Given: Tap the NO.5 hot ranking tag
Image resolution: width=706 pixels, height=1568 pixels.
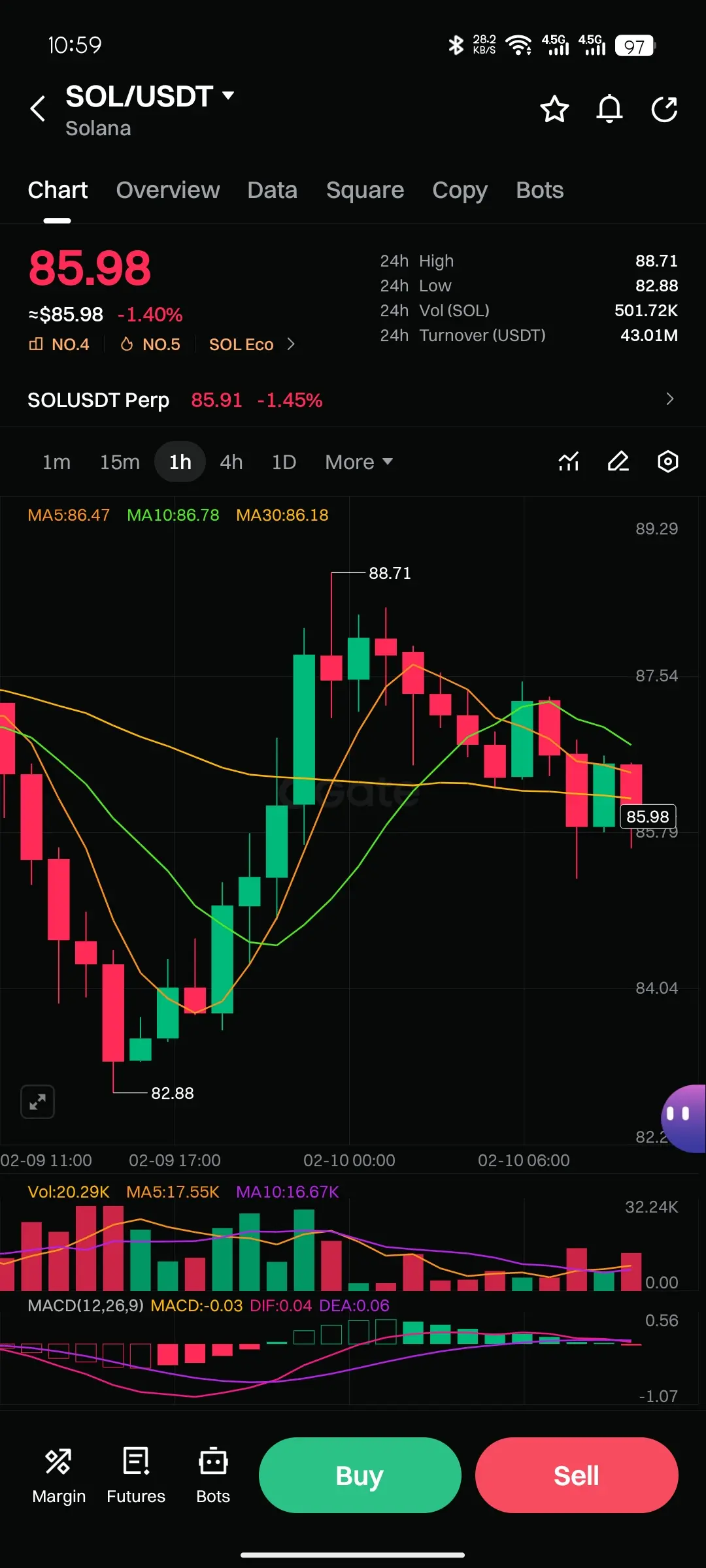Looking at the screenshot, I should pos(150,344).
